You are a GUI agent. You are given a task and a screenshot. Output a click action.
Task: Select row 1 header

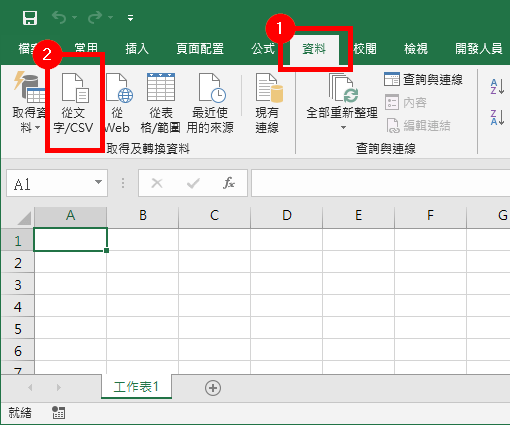coord(18,240)
